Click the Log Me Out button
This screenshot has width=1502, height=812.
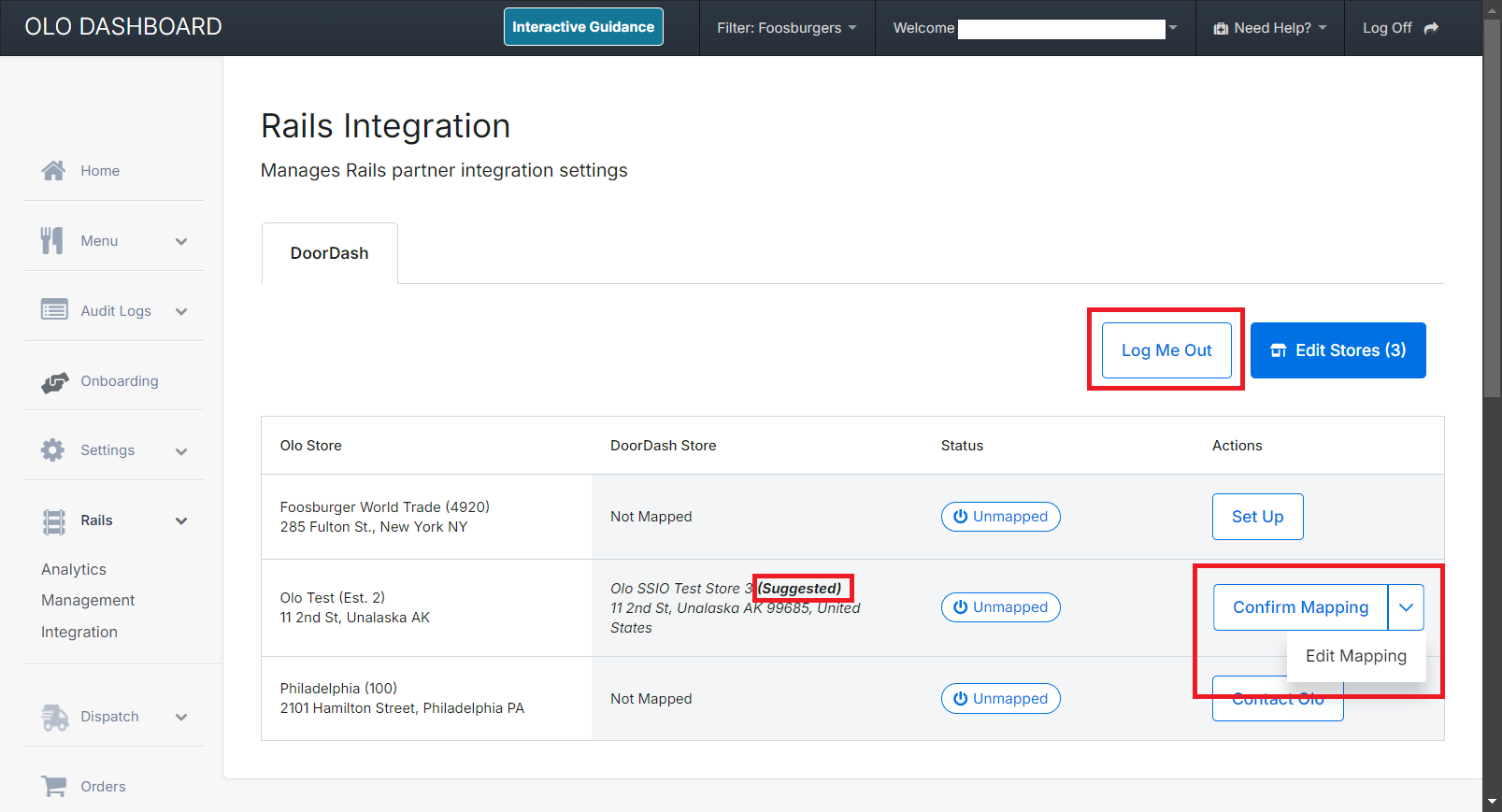1166,350
